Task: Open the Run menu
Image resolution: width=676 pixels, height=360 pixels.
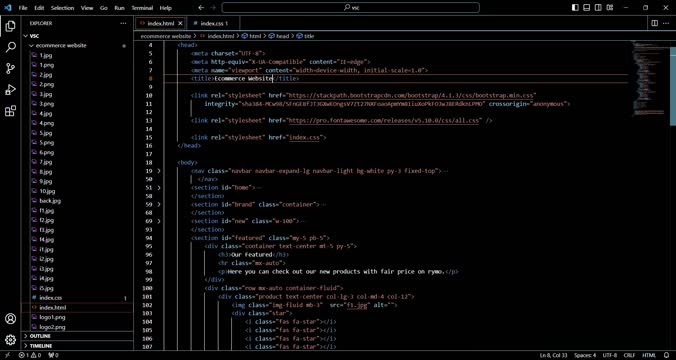Action: pos(119,8)
